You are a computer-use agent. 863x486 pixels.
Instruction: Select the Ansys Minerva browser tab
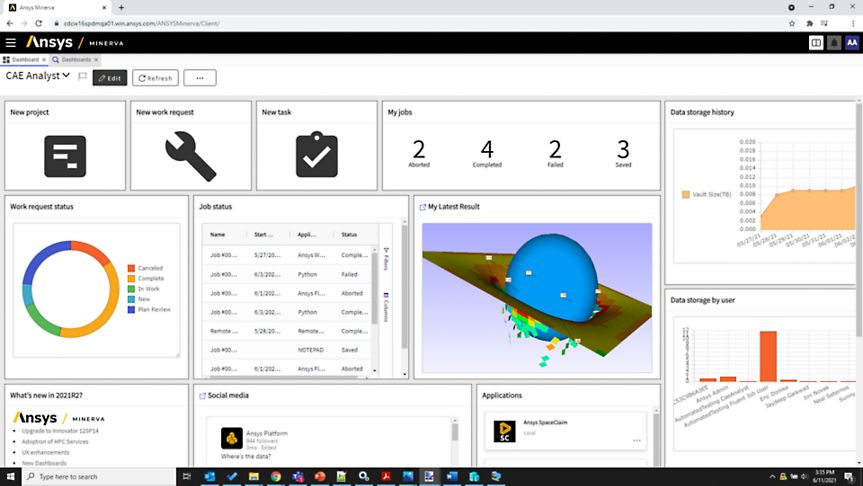pyautogui.click(x=57, y=8)
